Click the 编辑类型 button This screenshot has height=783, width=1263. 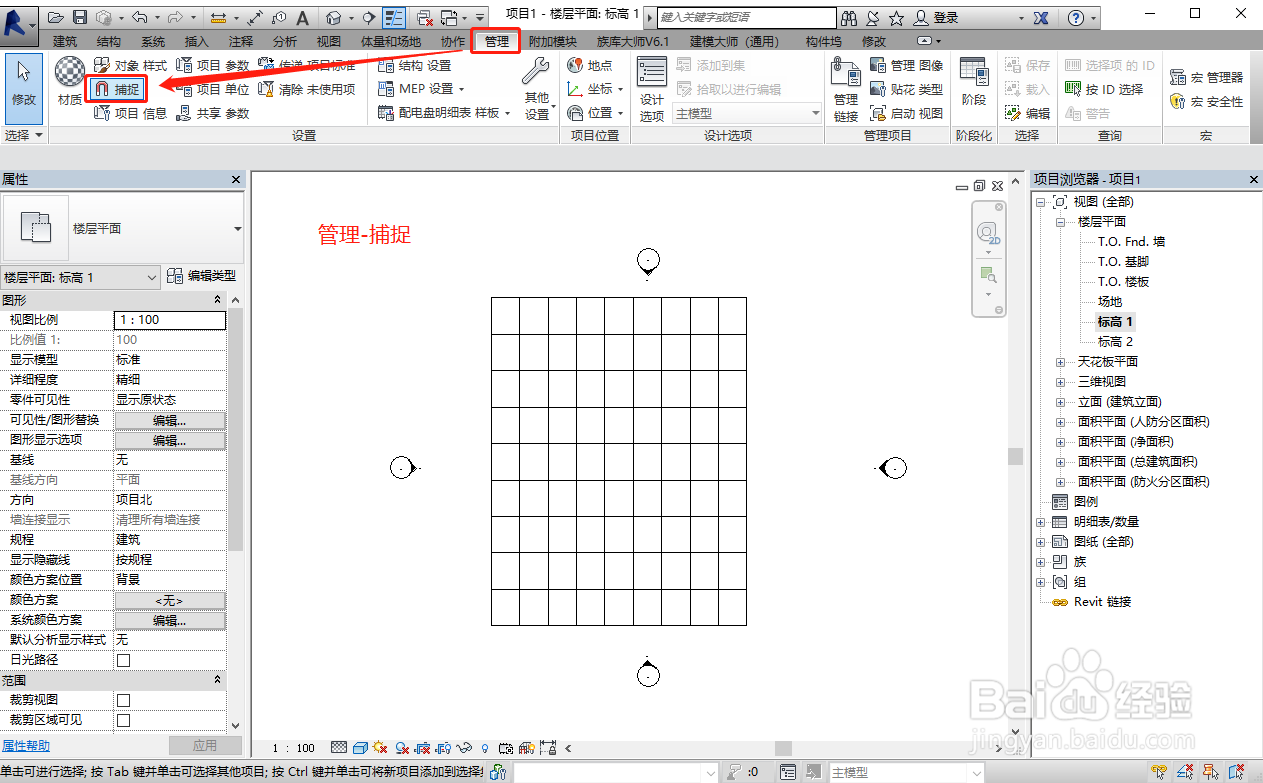tap(202, 276)
